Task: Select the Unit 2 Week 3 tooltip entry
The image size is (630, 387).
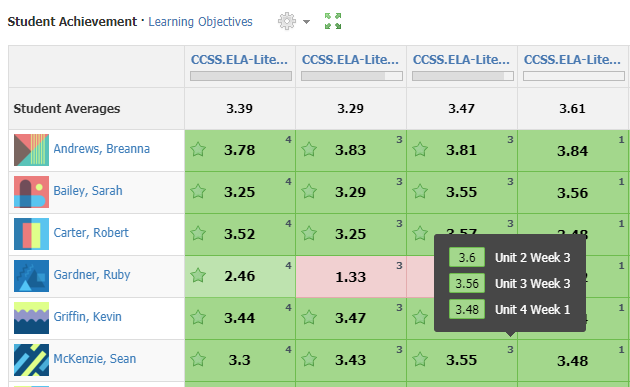Action: (509, 257)
